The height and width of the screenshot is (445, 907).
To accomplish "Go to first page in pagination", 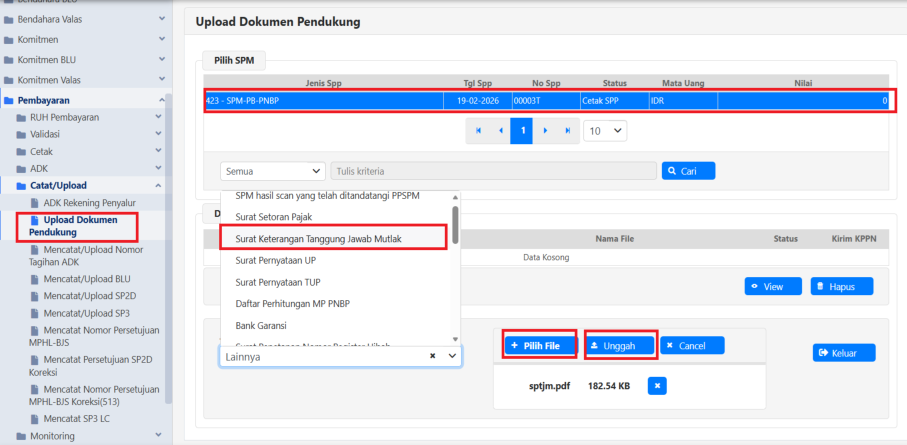I will 478,131.
